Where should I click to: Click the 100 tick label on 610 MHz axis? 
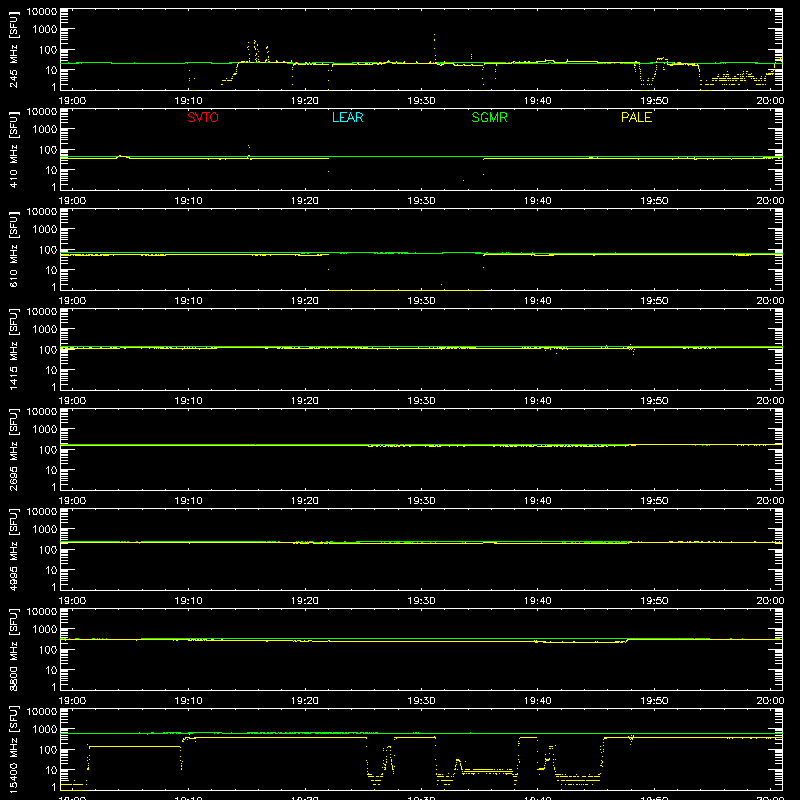pyautogui.click(x=48, y=250)
